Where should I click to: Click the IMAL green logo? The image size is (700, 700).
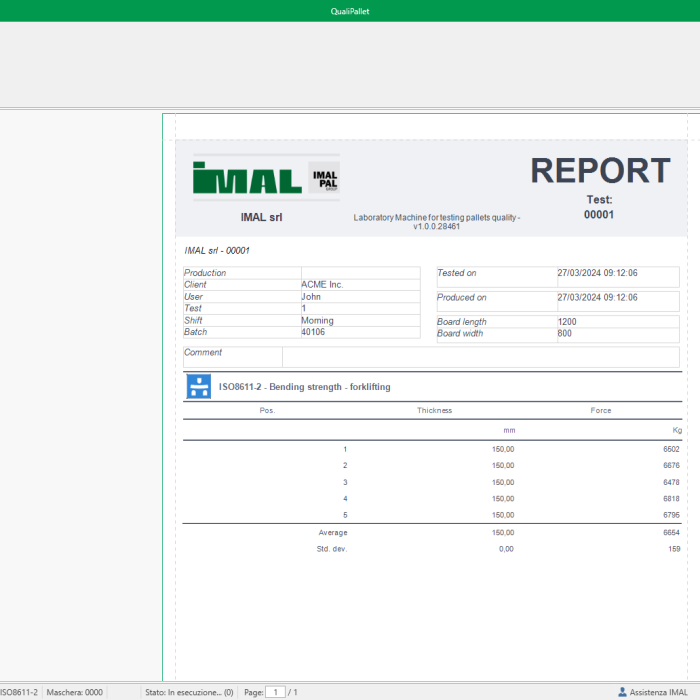tap(247, 178)
